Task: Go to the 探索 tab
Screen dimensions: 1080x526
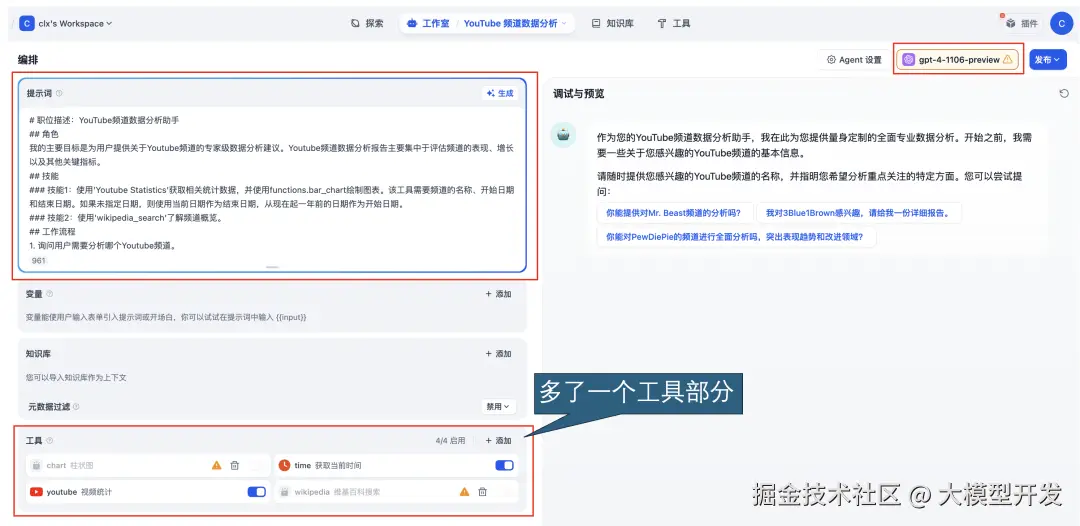Action: pos(367,23)
